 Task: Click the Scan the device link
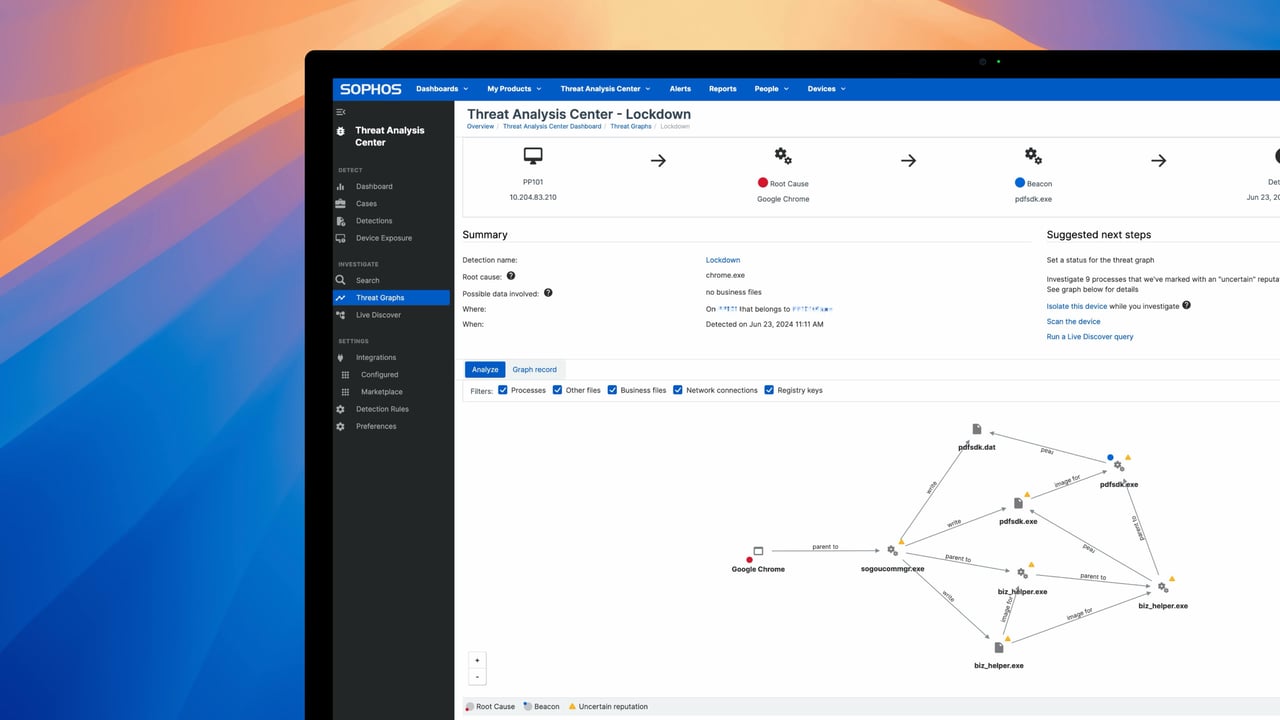click(1073, 322)
